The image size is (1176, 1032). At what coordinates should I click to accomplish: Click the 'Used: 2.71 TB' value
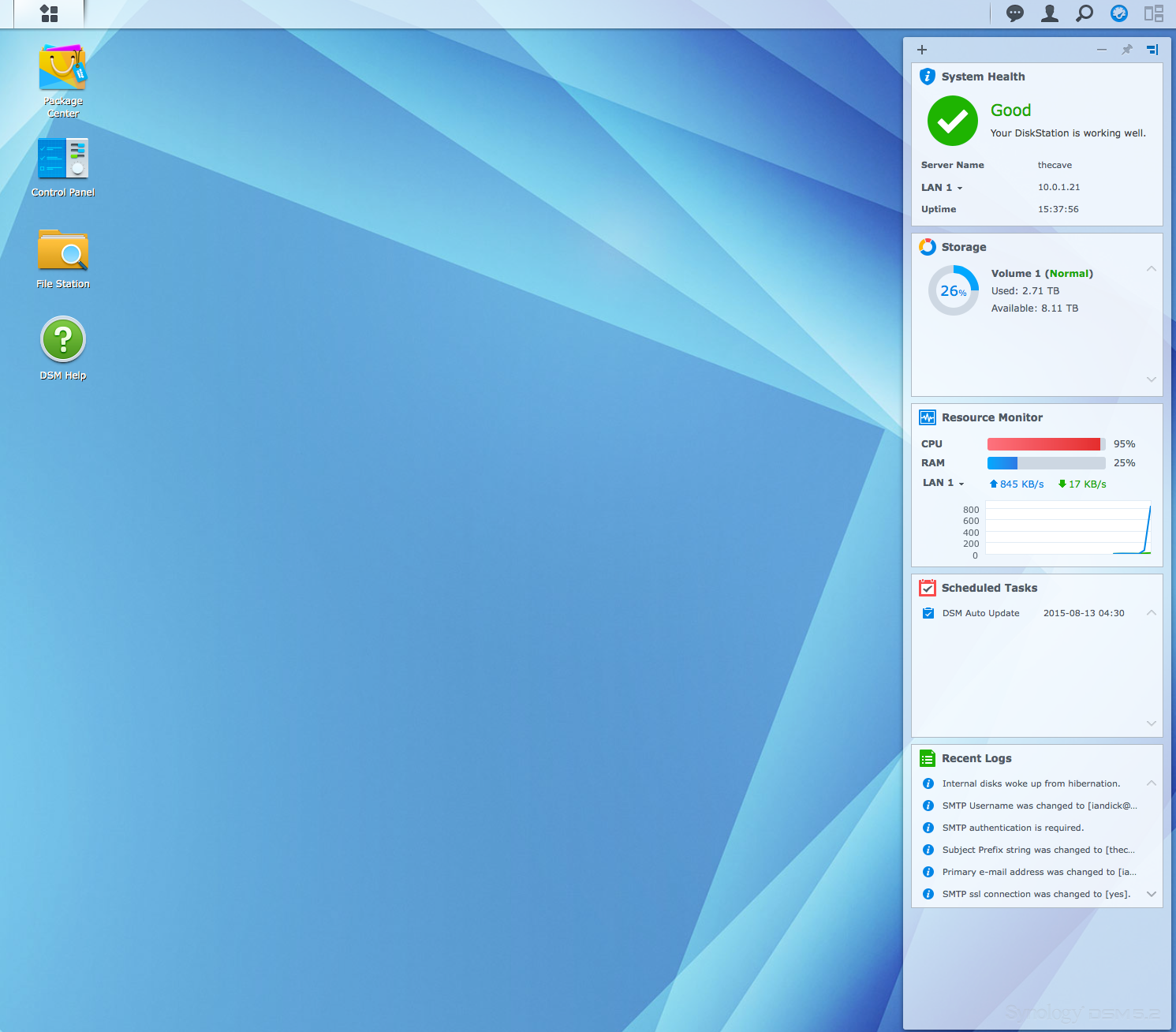click(1025, 291)
